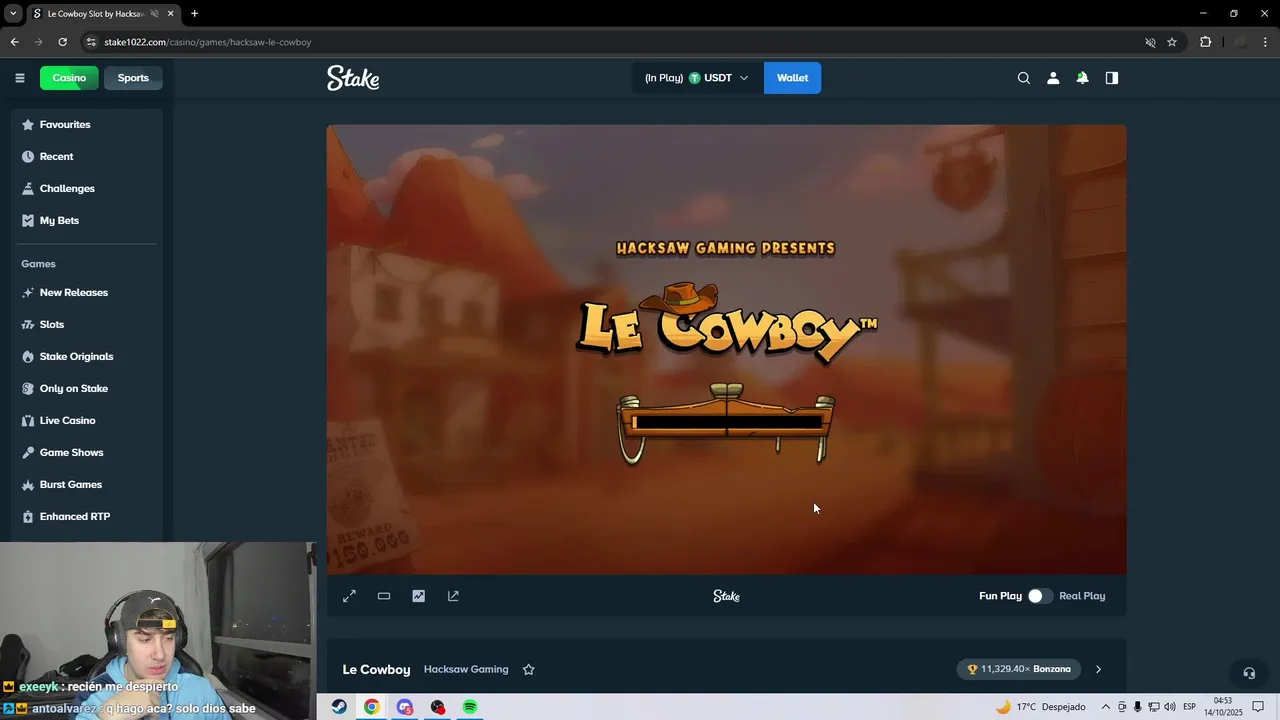Image resolution: width=1280 pixels, height=720 pixels.
Task: Click the address bar URL
Action: pyautogui.click(x=208, y=42)
